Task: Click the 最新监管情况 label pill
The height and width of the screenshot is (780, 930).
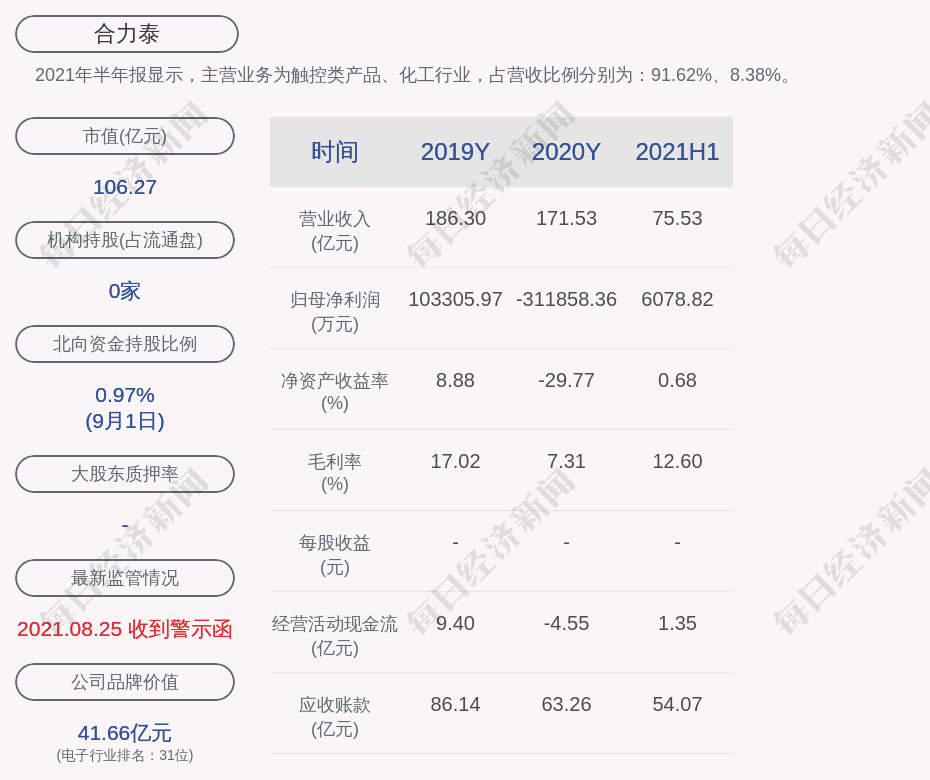Action: [125, 578]
